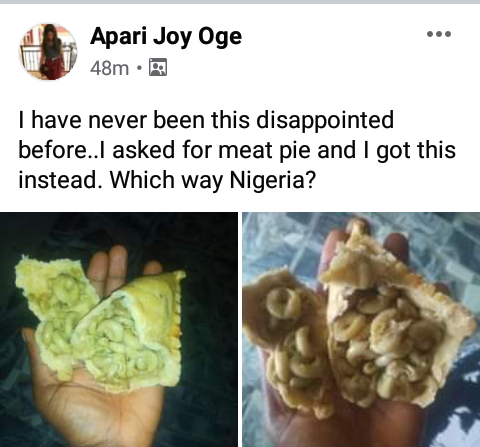Click the 'Which way Nigeria?' sentence

[213, 180]
